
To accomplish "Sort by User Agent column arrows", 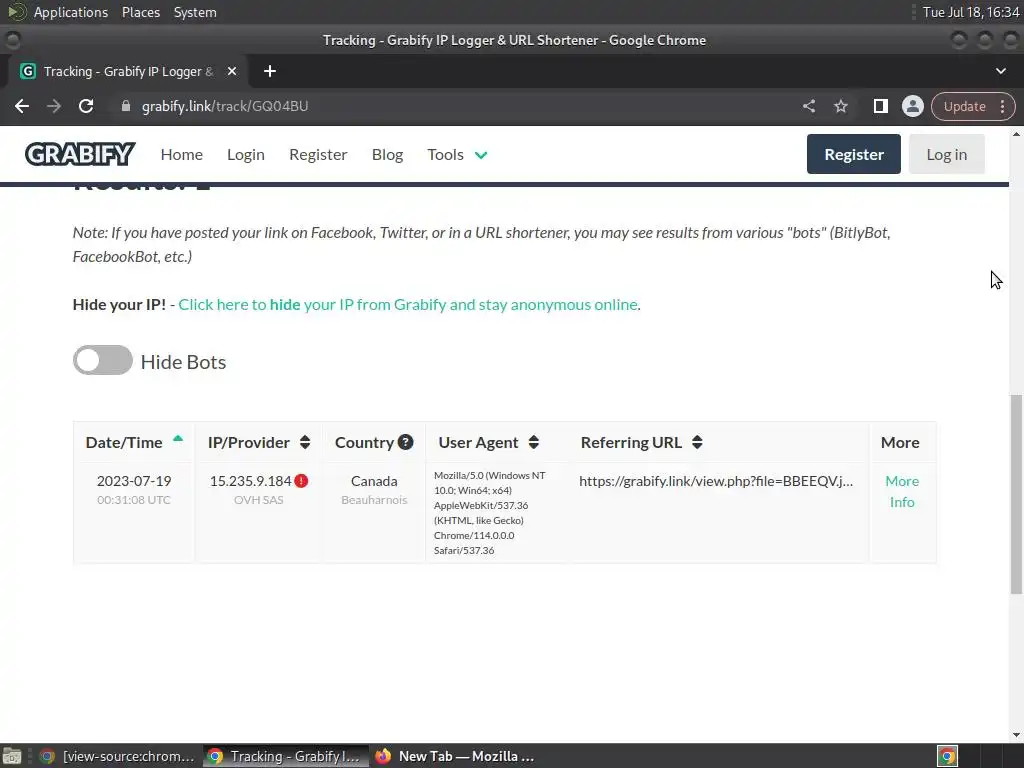I will pos(534,442).
